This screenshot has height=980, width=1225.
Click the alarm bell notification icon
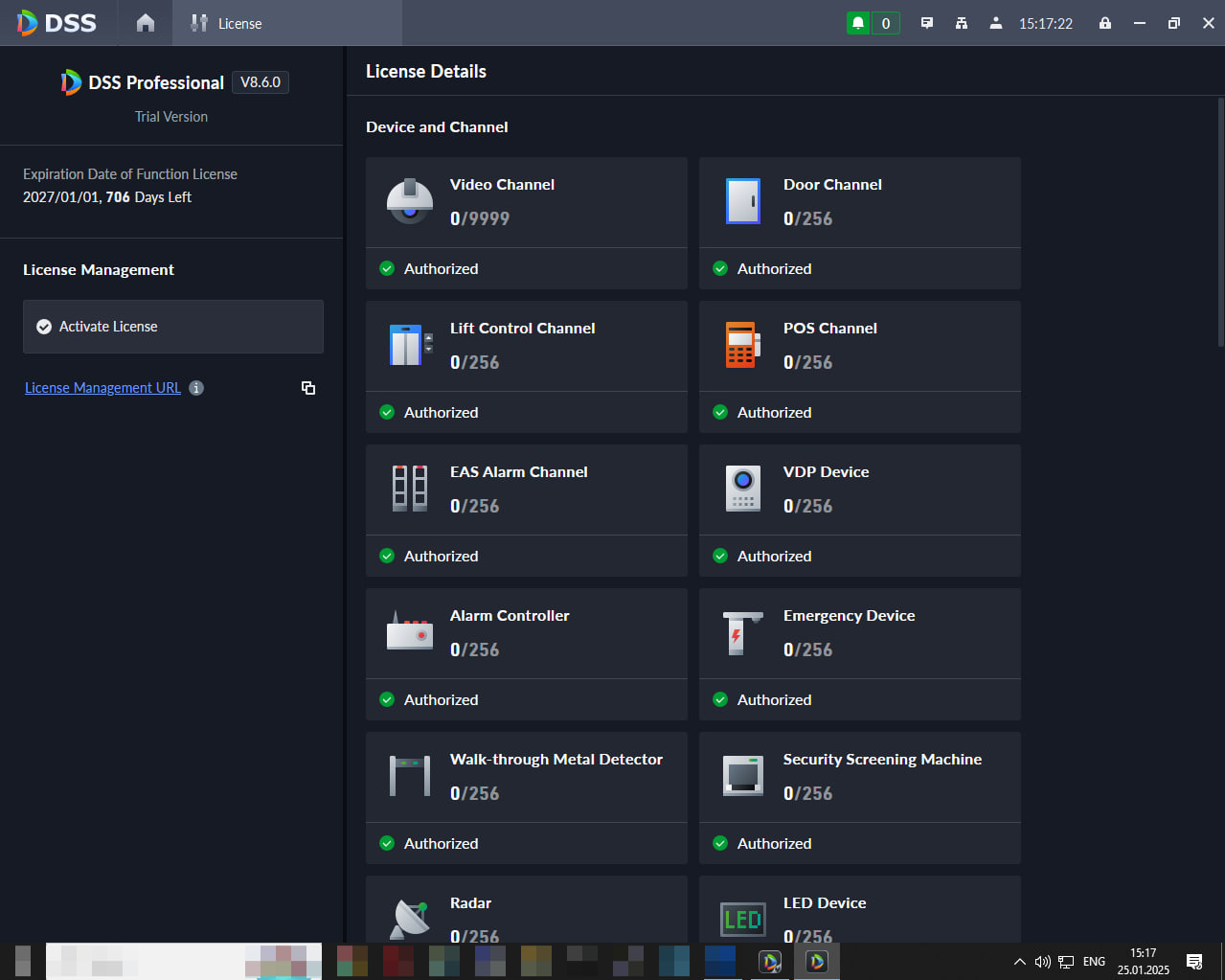coord(858,23)
